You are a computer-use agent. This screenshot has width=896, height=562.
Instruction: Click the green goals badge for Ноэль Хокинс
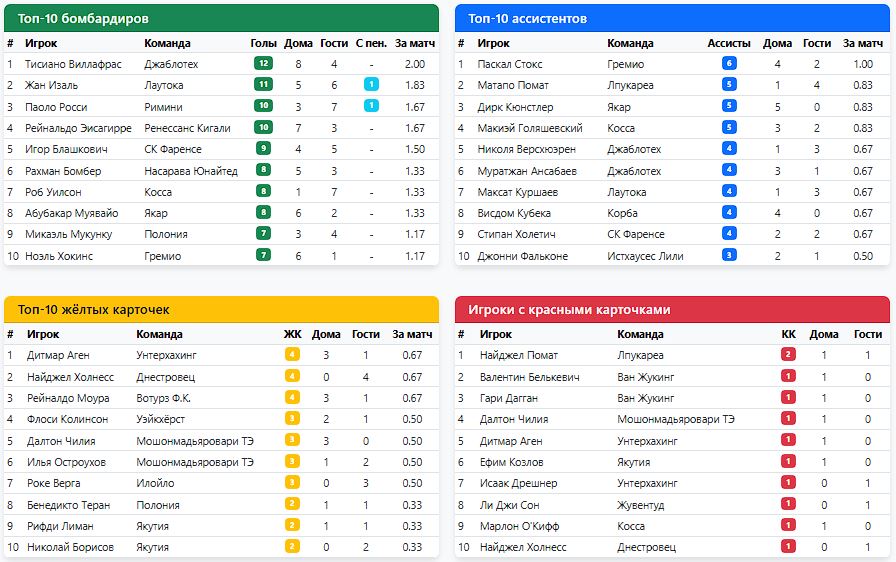[263, 256]
